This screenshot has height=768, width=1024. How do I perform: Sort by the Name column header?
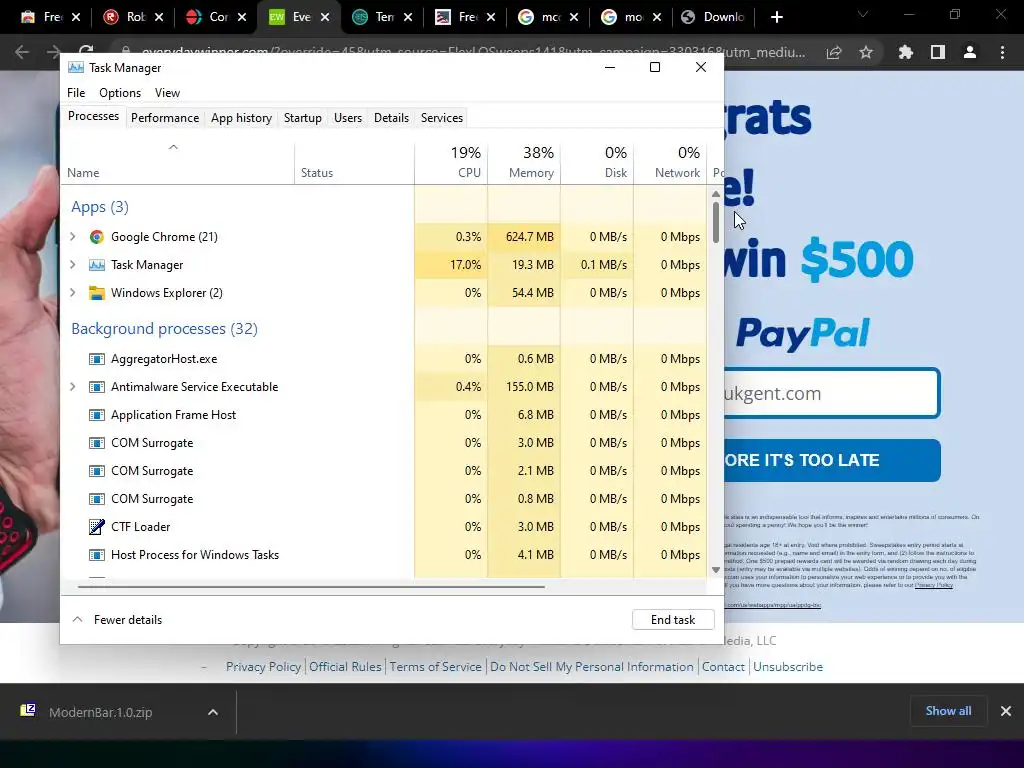pos(178,163)
